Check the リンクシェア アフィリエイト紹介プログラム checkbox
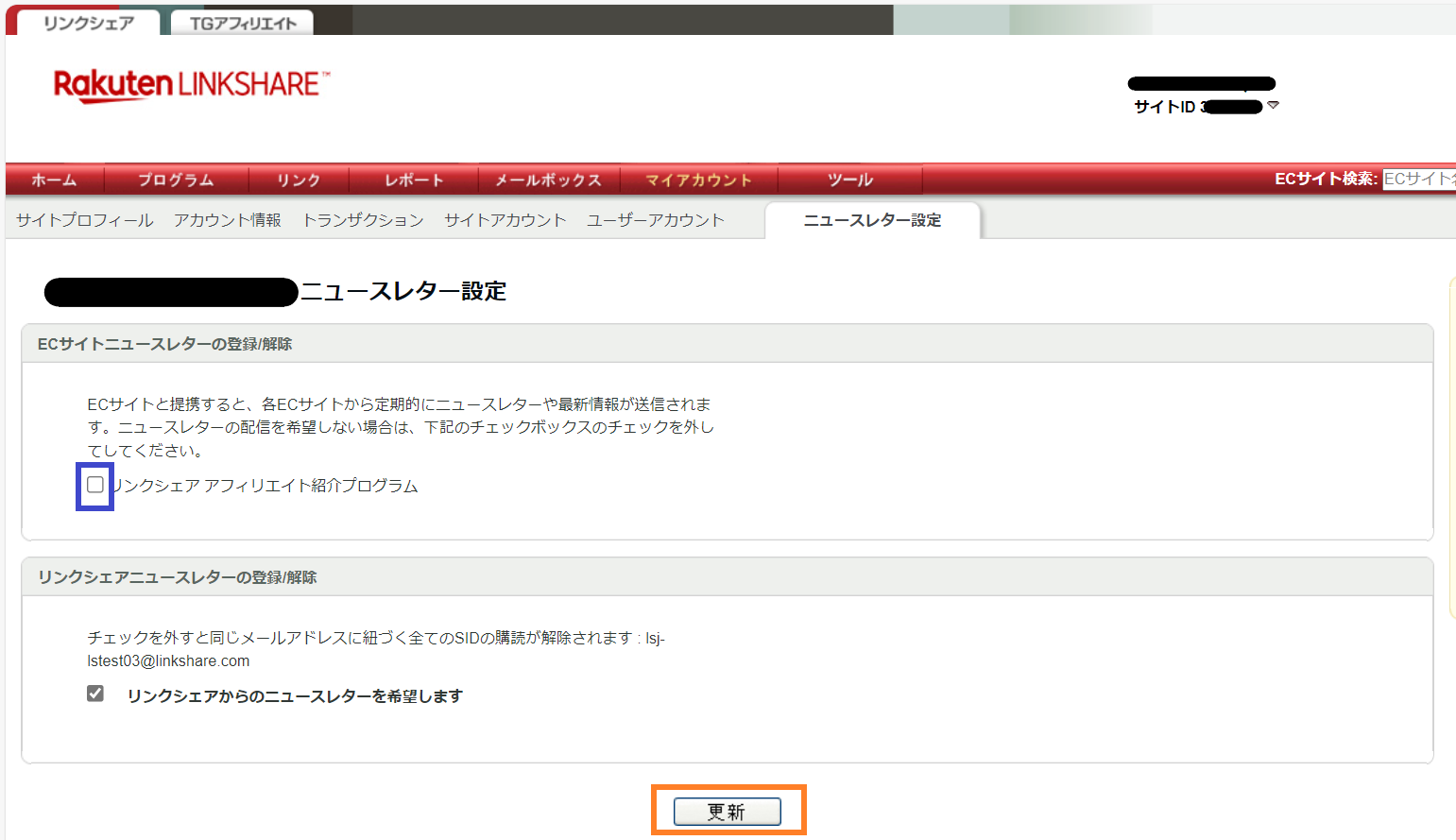Screen dimensions: 1456x840 tap(95, 486)
